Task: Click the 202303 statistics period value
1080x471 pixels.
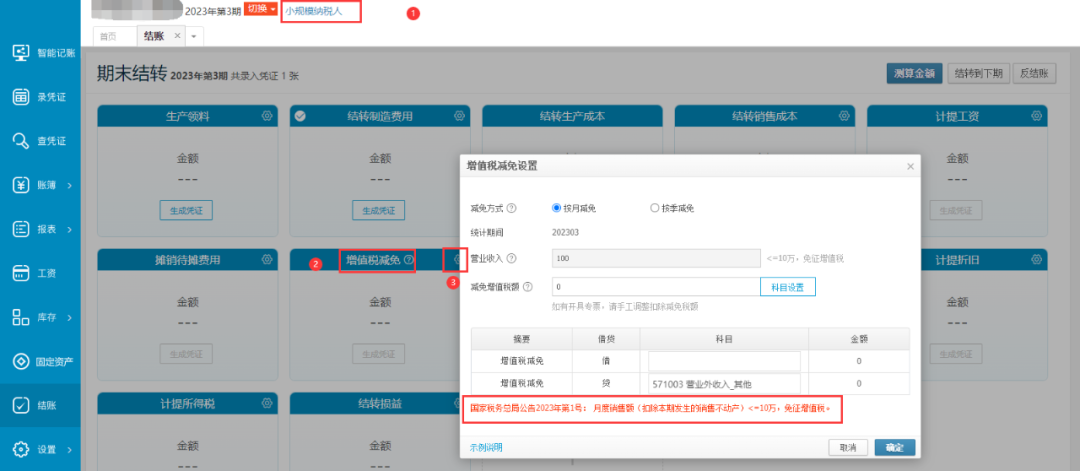Action: 565,232
